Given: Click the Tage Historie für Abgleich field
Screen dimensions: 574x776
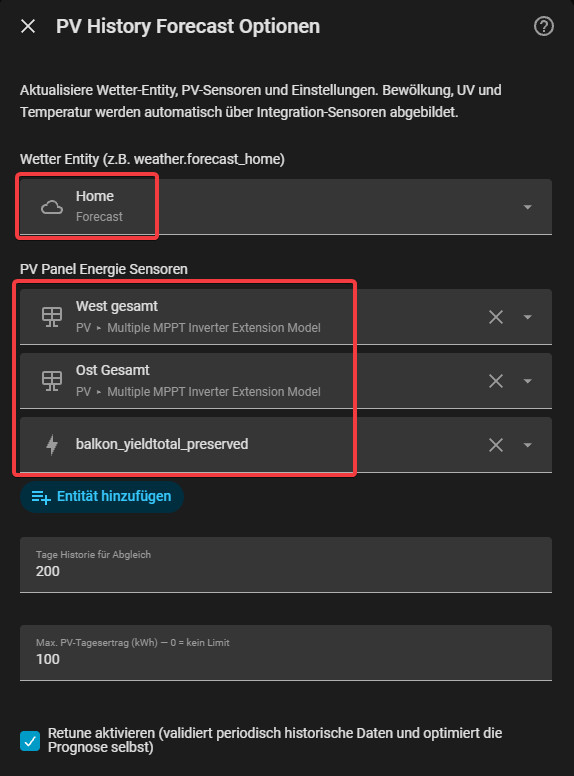Looking at the screenshot, I should (286, 565).
